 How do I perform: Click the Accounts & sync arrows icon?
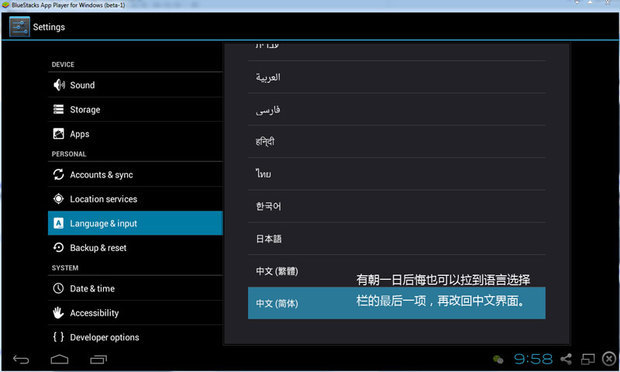point(59,174)
